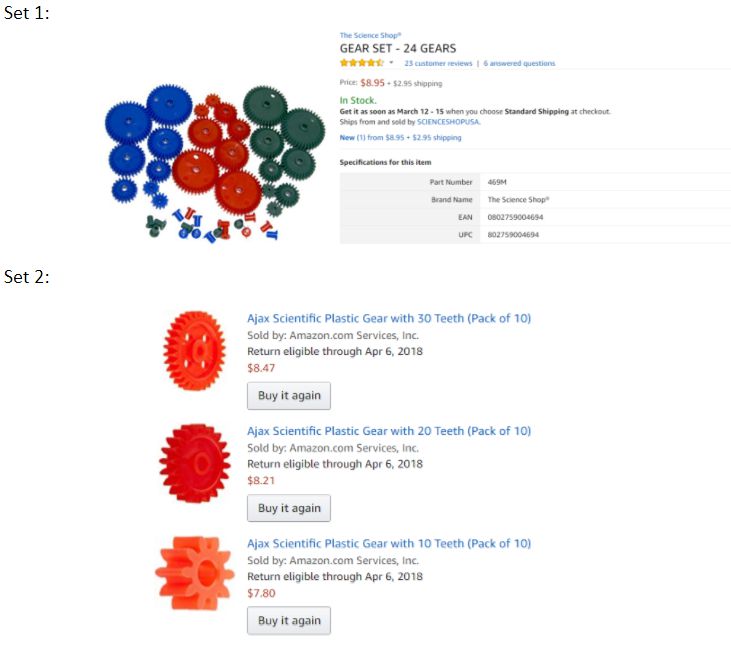Open Ajax Scientific Gear with 10 Teeth link
This screenshot has width=731, height=652.
pyautogui.click(x=389, y=543)
